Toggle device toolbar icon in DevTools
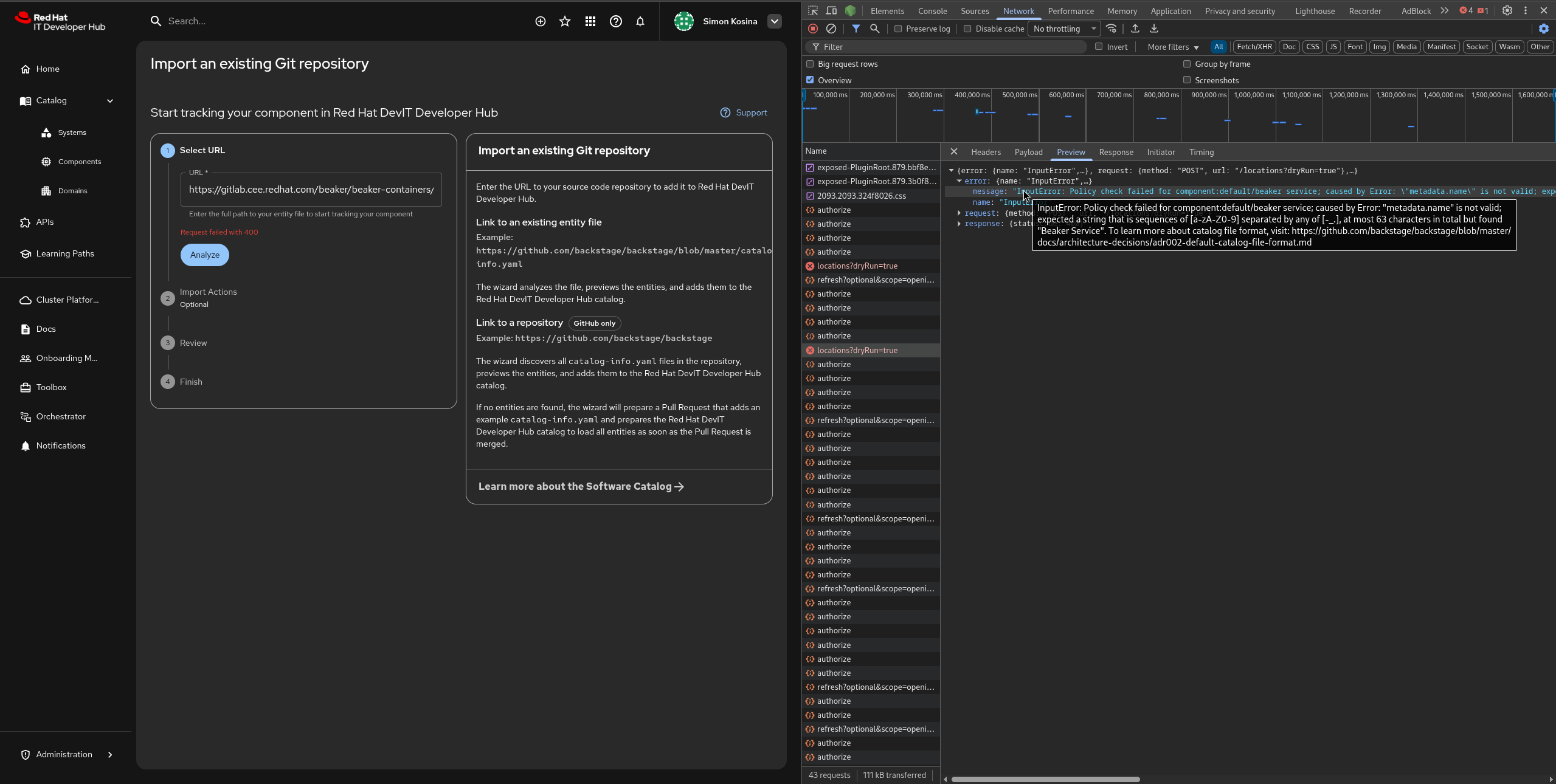Screen dimensions: 1556x784 coord(831,10)
